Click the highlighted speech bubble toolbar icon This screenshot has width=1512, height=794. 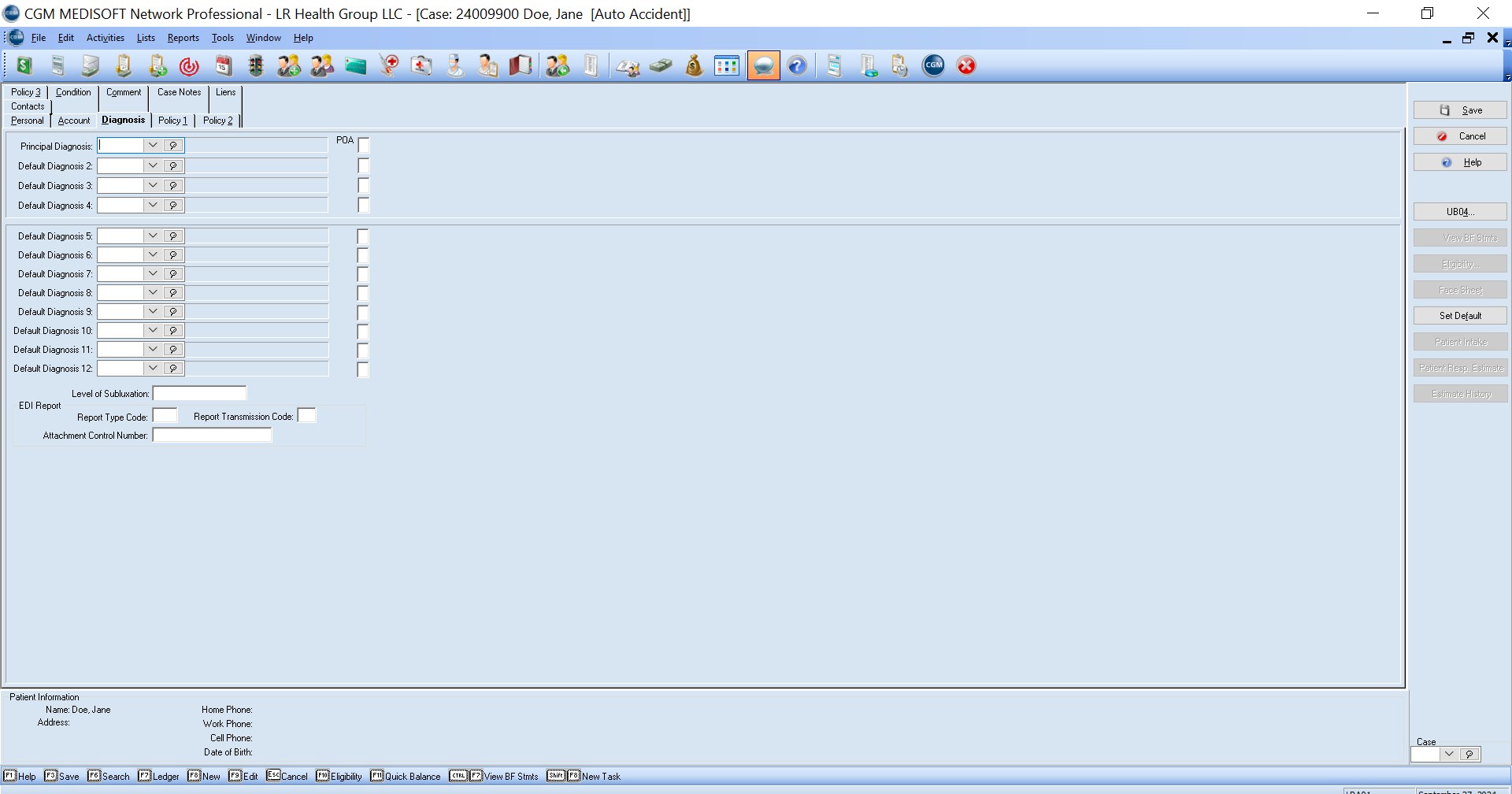tap(763, 66)
